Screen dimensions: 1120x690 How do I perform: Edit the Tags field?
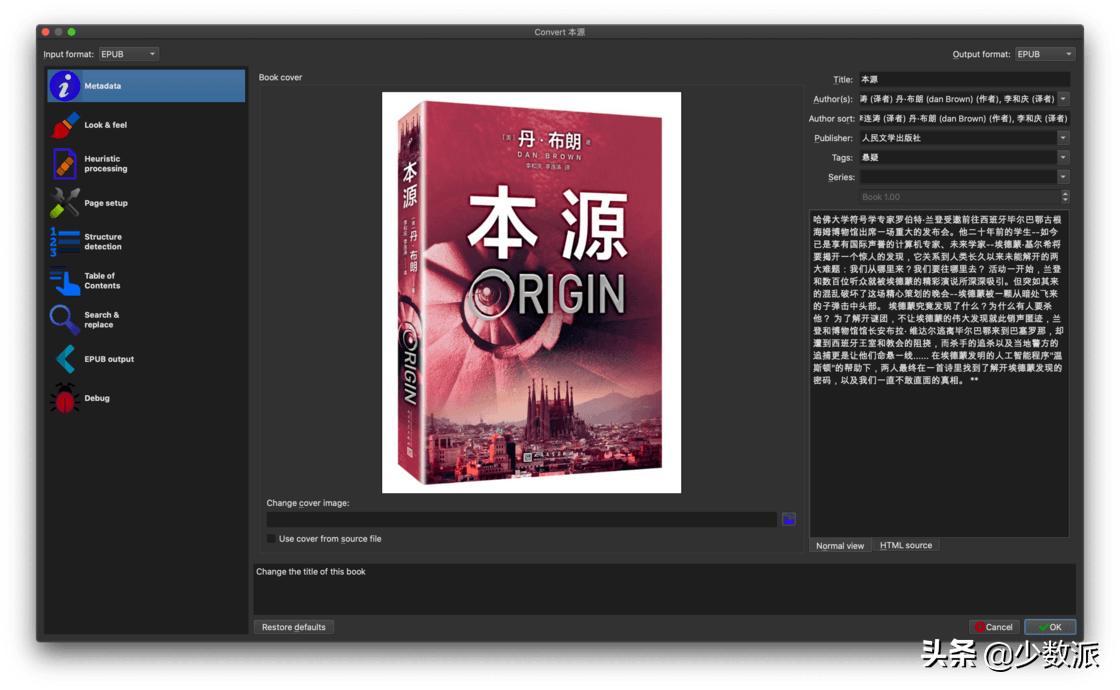958,157
